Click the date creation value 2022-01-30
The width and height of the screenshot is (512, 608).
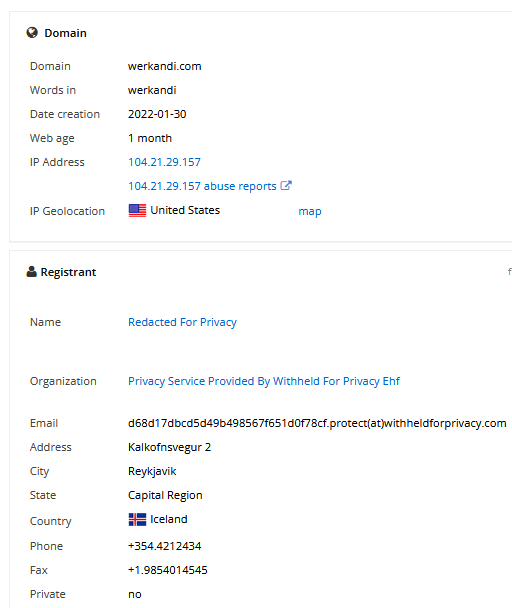[x=157, y=114]
